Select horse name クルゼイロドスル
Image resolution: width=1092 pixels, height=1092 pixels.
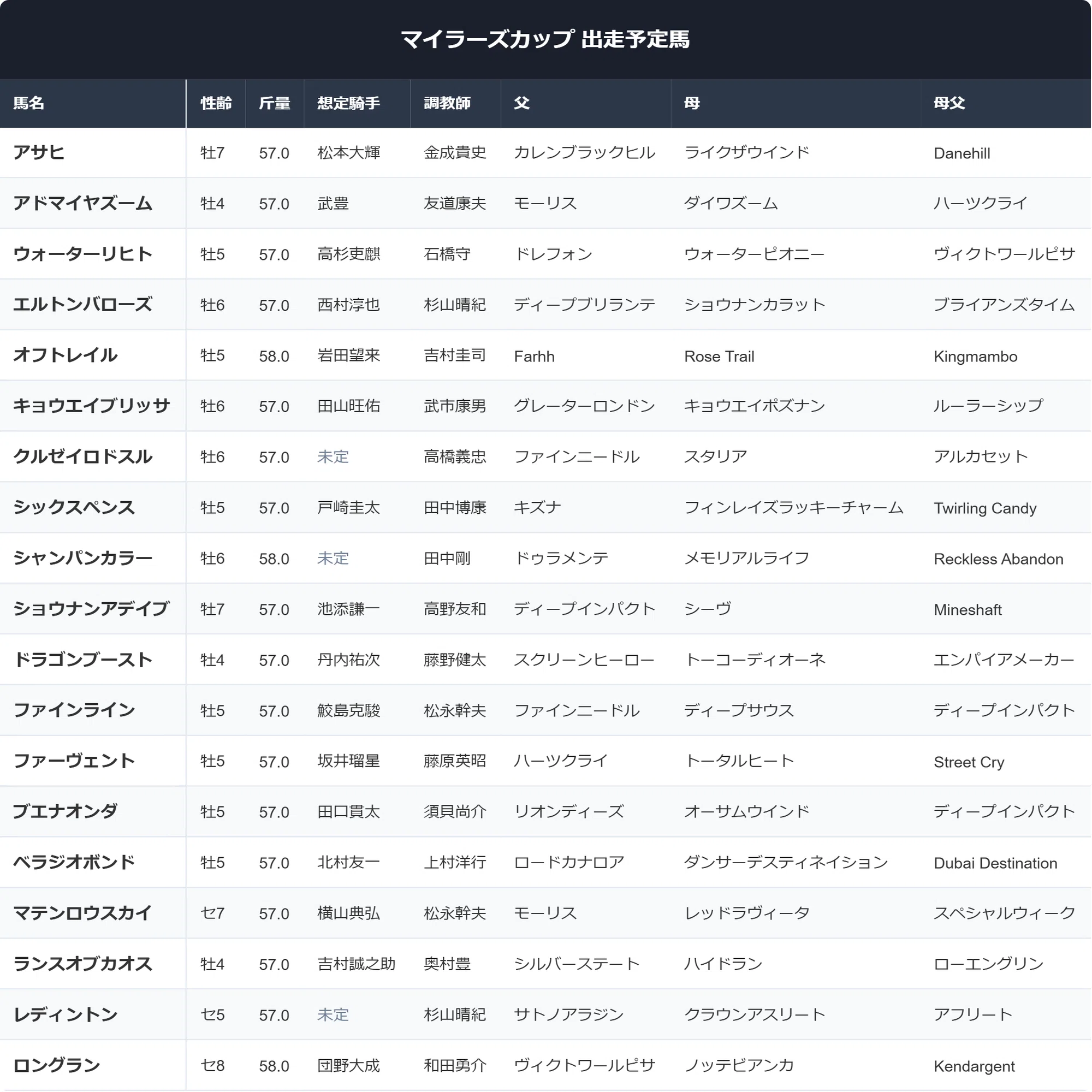click(82, 456)
